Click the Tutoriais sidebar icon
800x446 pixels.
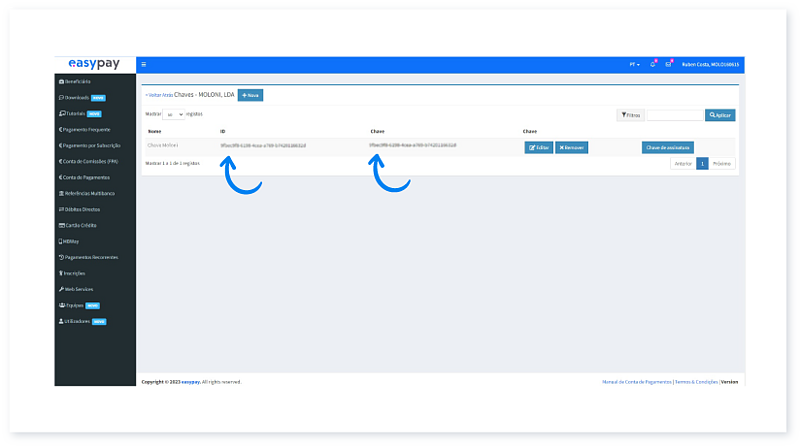click(x=62, y=113)
